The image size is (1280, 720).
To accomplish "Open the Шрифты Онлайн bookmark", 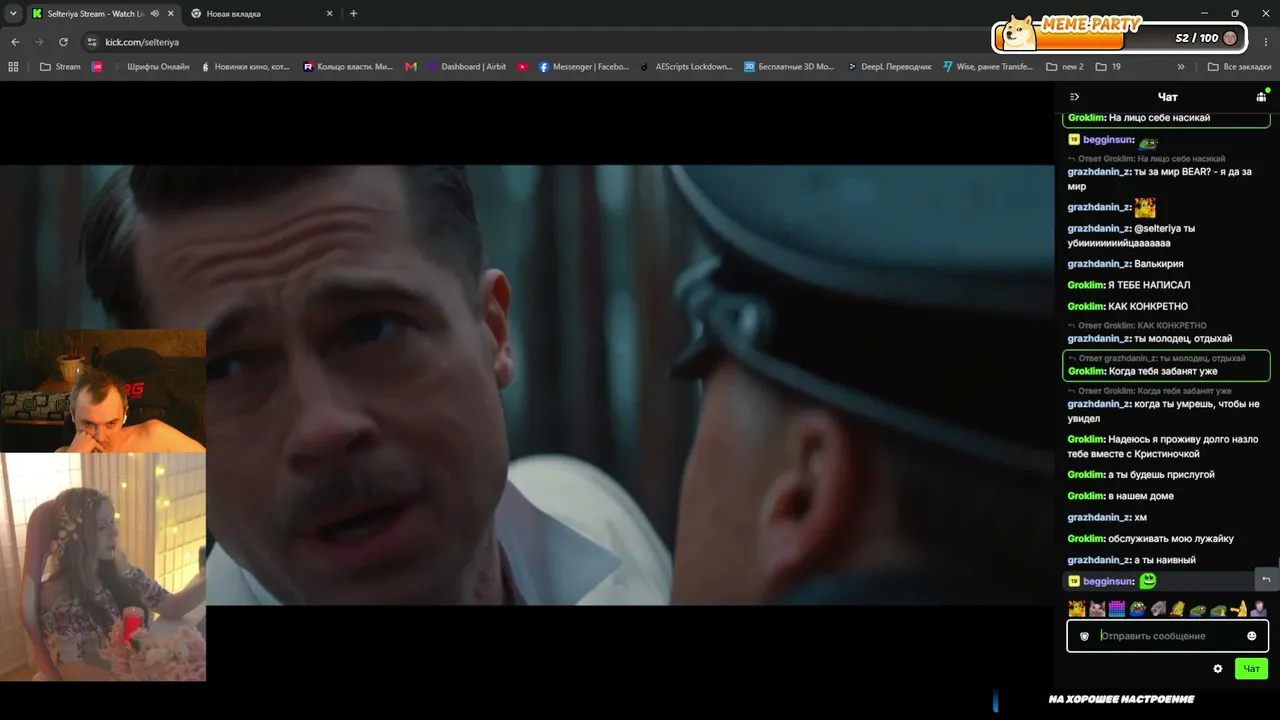I will point(151,67).
